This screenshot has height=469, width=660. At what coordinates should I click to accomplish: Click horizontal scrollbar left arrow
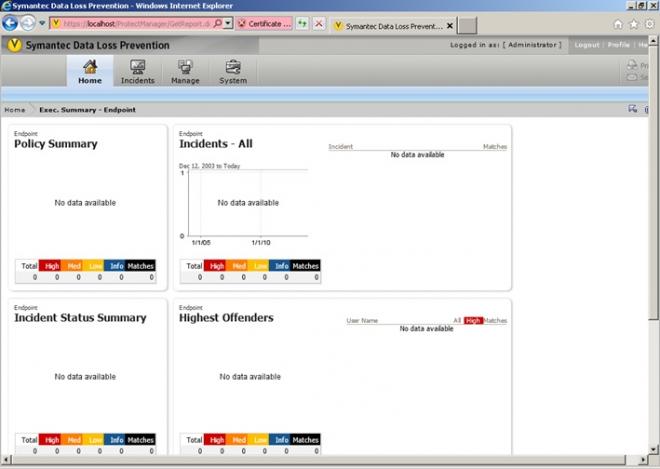click(4, 459)
